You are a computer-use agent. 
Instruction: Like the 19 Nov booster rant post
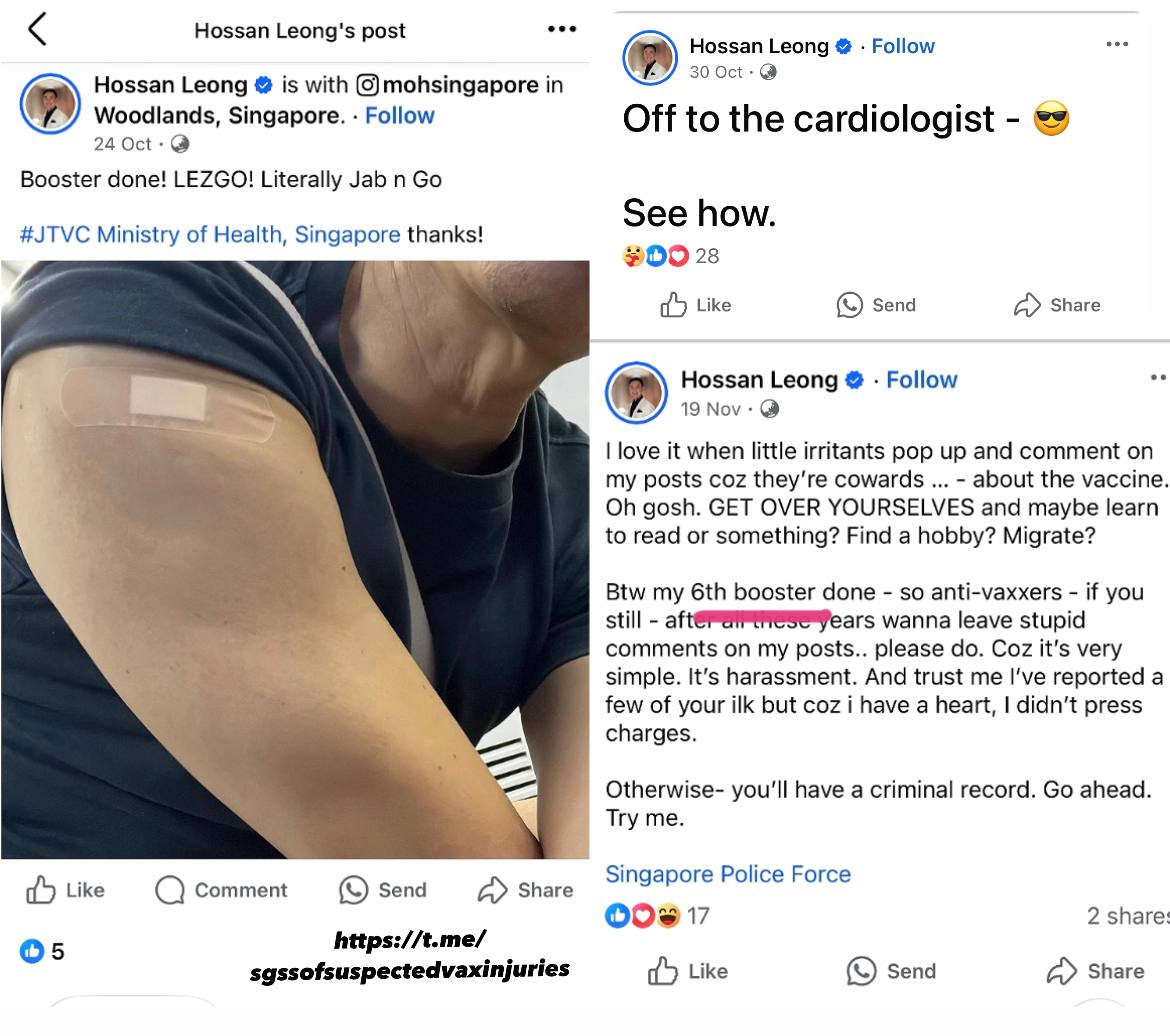coord(687,971)
